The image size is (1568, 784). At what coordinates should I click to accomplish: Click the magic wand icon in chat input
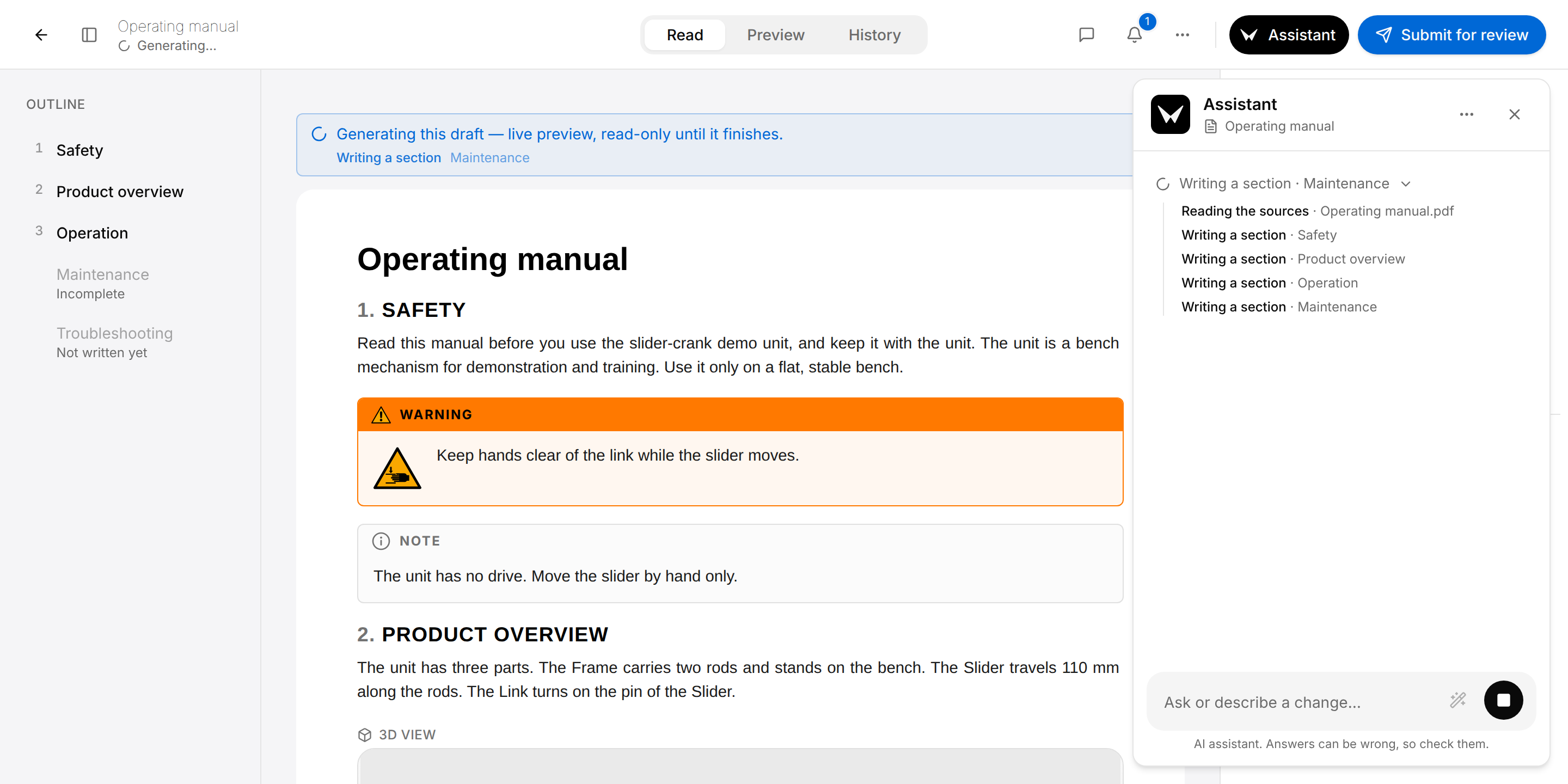click(1458, 700)
